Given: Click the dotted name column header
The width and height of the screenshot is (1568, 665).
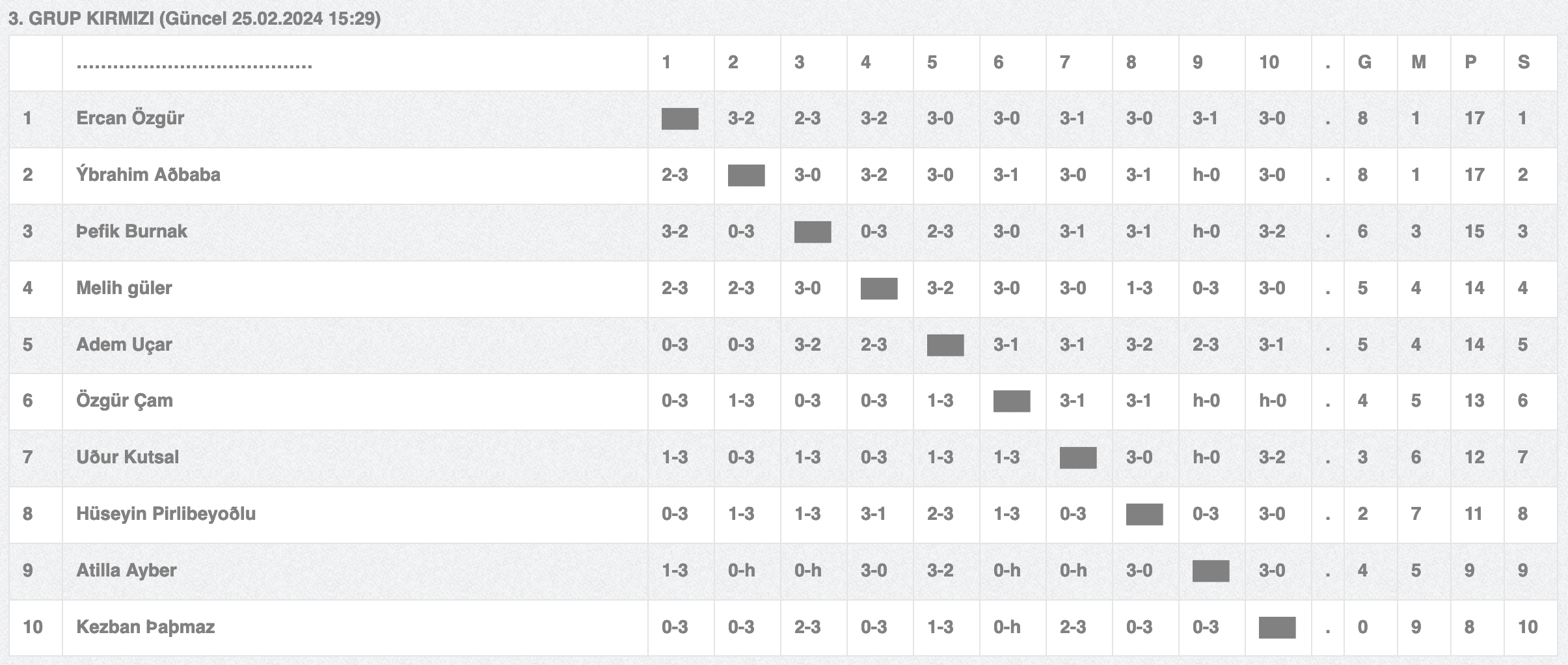Looking at the screenshot, I should pos(194,65).
